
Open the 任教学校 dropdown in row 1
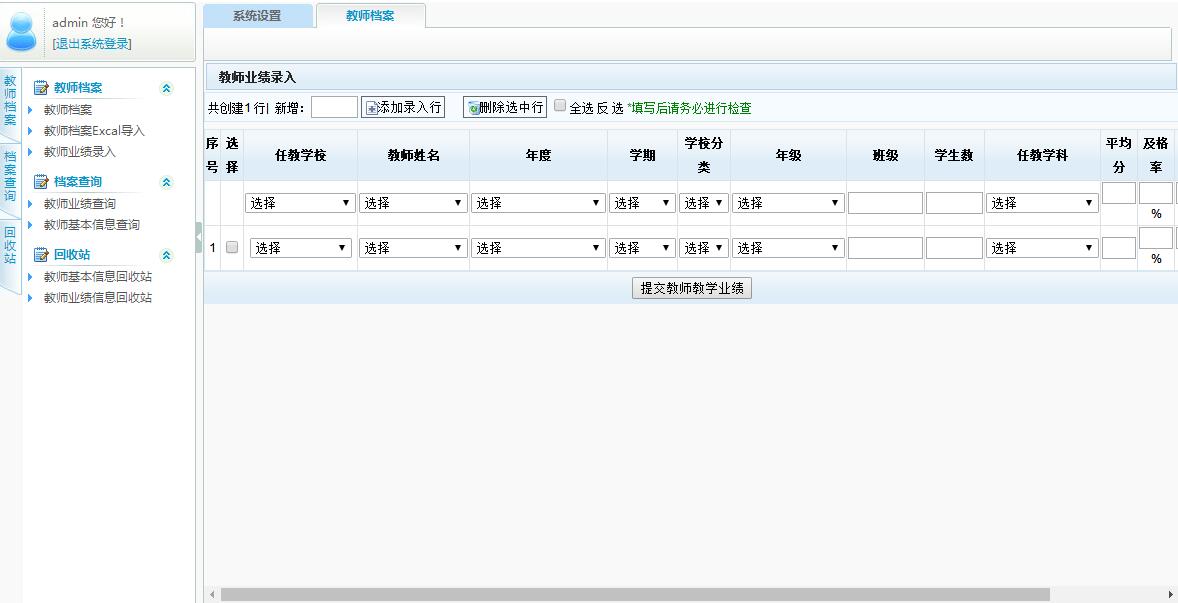click(301, 248)
